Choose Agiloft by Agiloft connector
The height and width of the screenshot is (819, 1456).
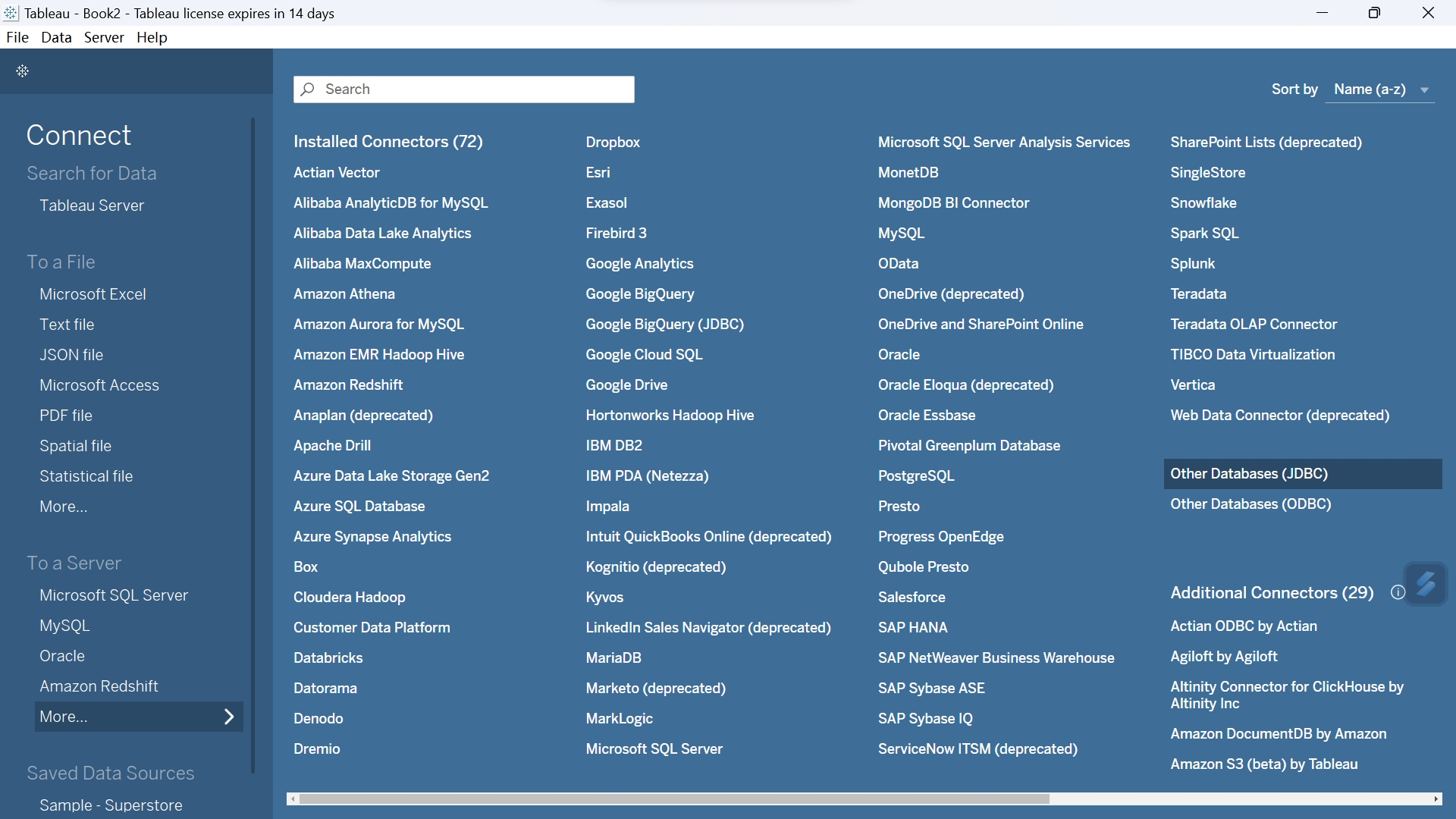pos(1224,657)
